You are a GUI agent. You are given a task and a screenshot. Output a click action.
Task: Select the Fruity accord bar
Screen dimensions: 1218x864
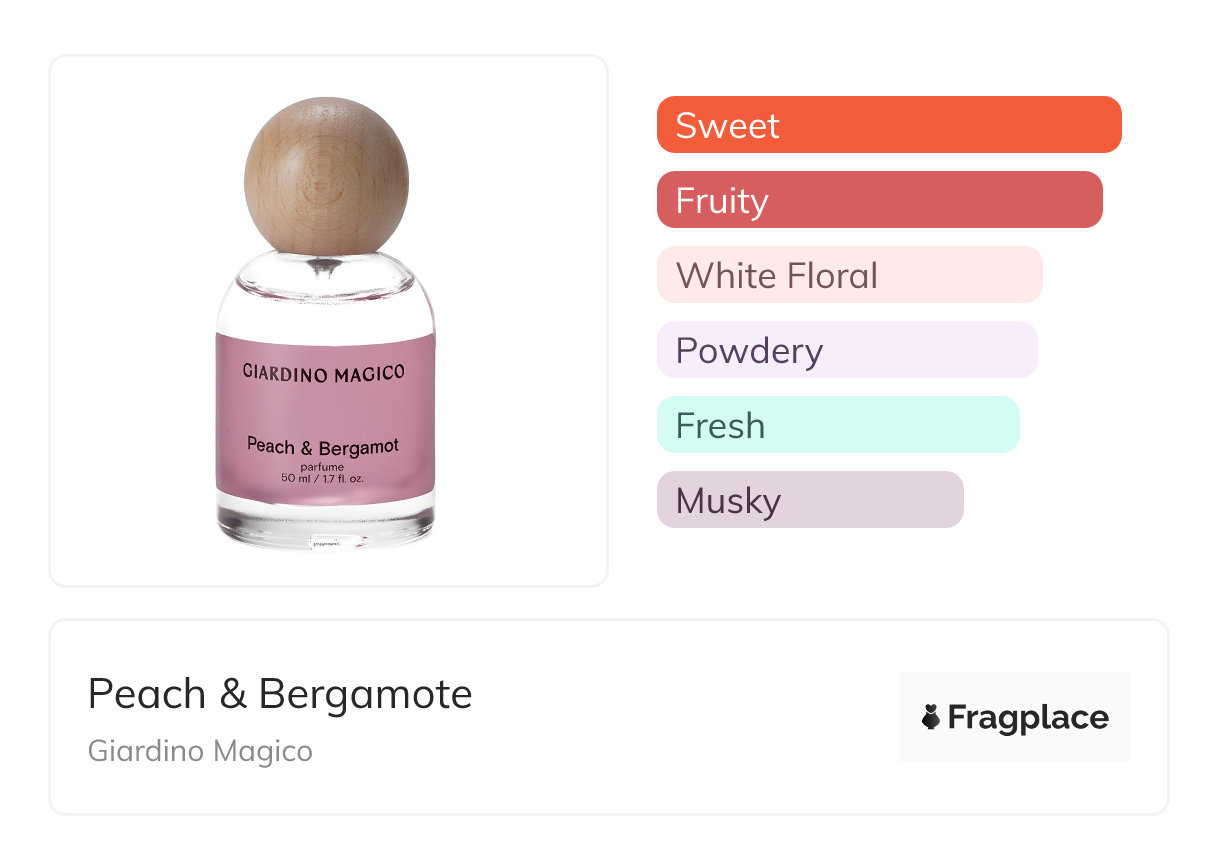point(880,200)
